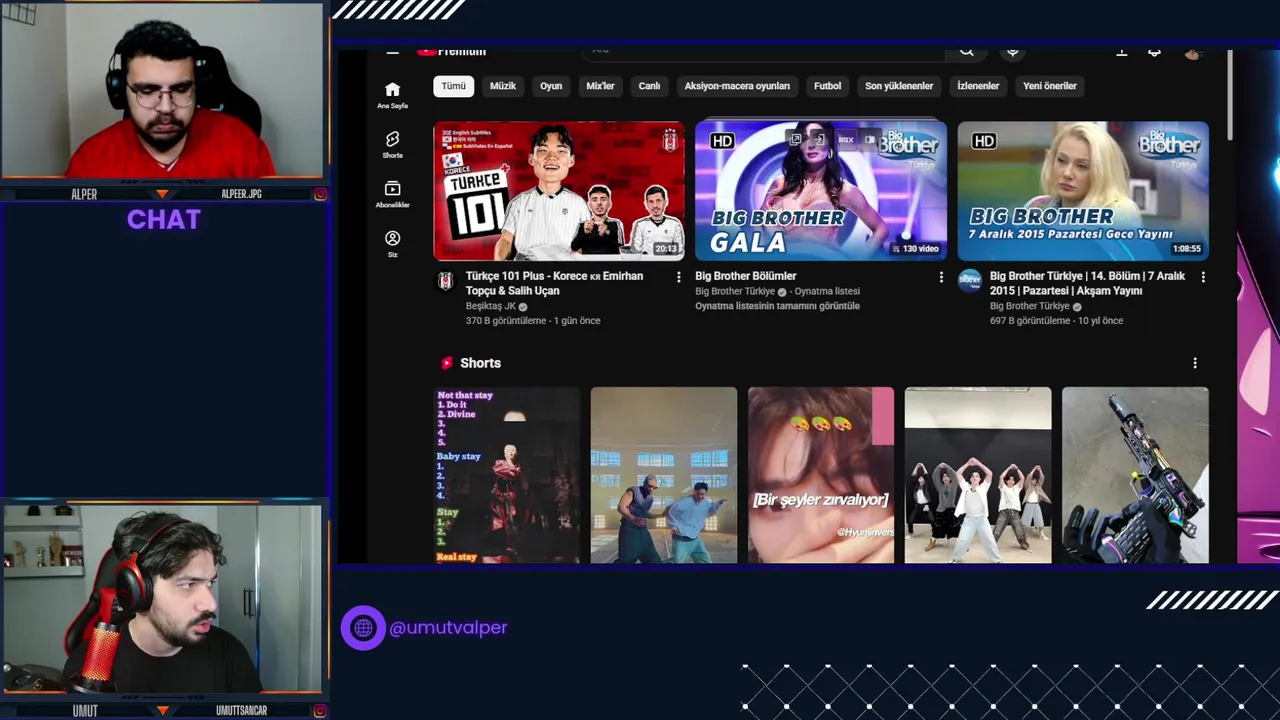The height and width of the screenshot is (720, 1280).
Task: Select the Son yüklenenler chip
Action: coord(899,86)
